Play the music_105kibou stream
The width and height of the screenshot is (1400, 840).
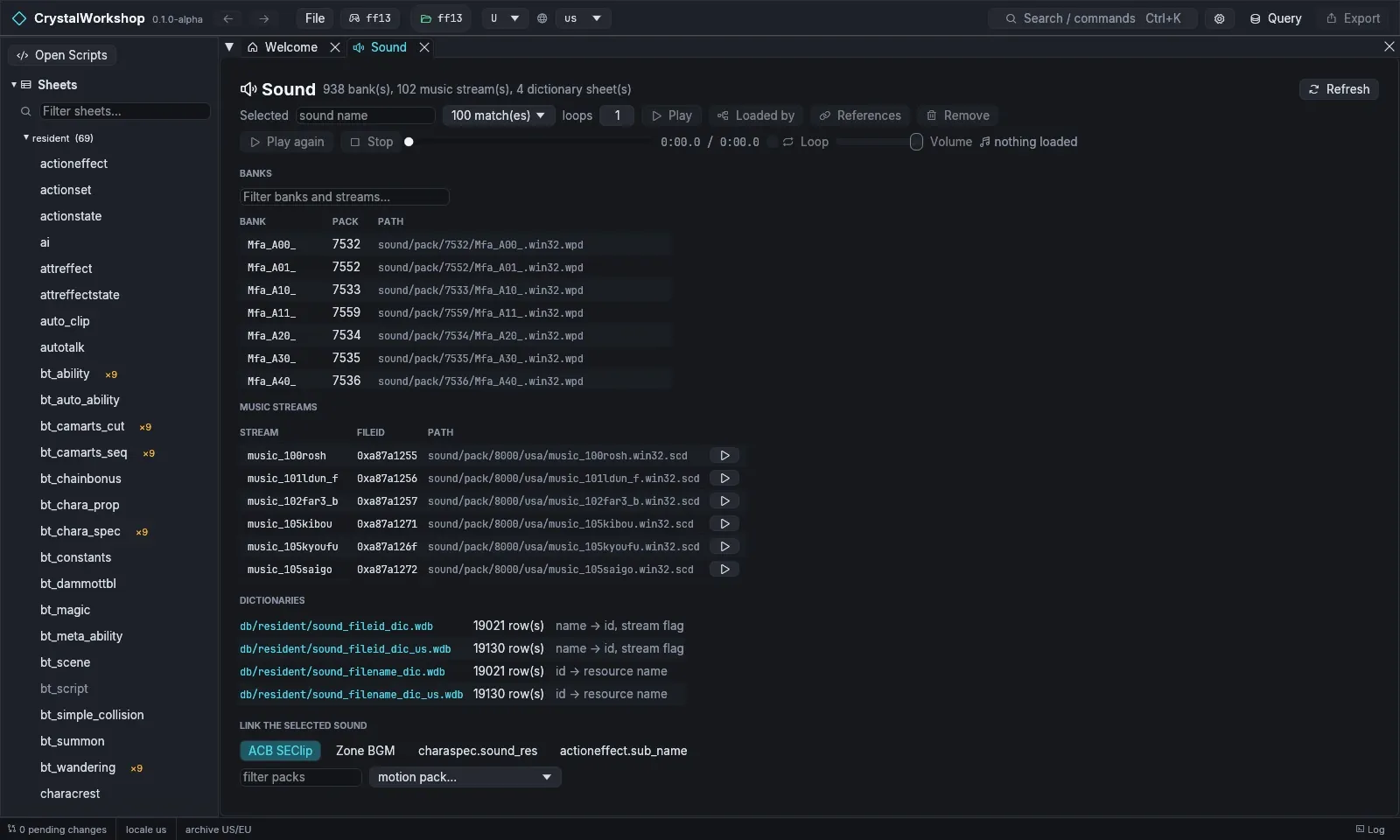(724, 524)
